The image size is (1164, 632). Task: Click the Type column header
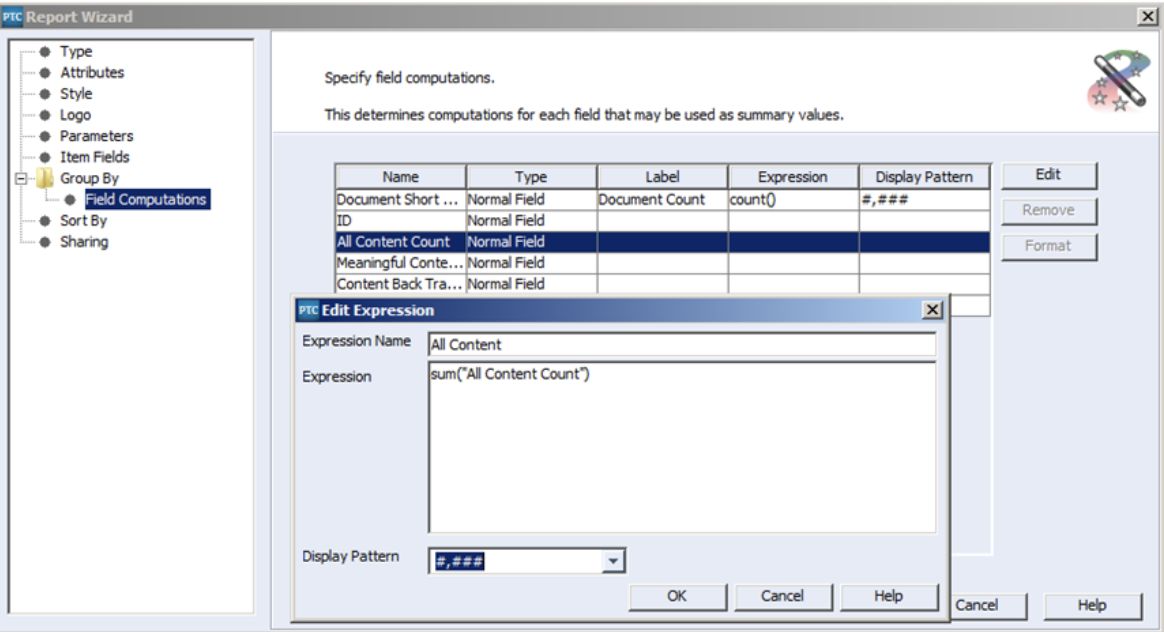(531, 177)
